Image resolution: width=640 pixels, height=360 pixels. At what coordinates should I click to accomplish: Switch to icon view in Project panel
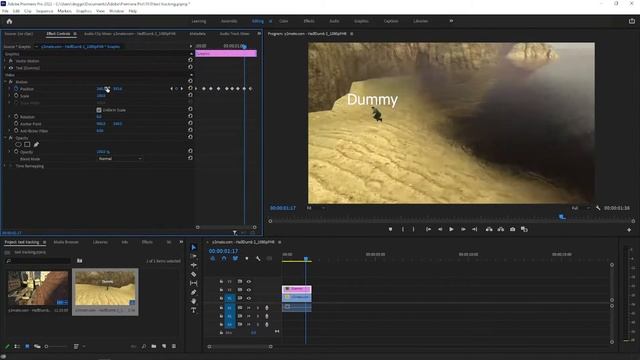[27, 346]
